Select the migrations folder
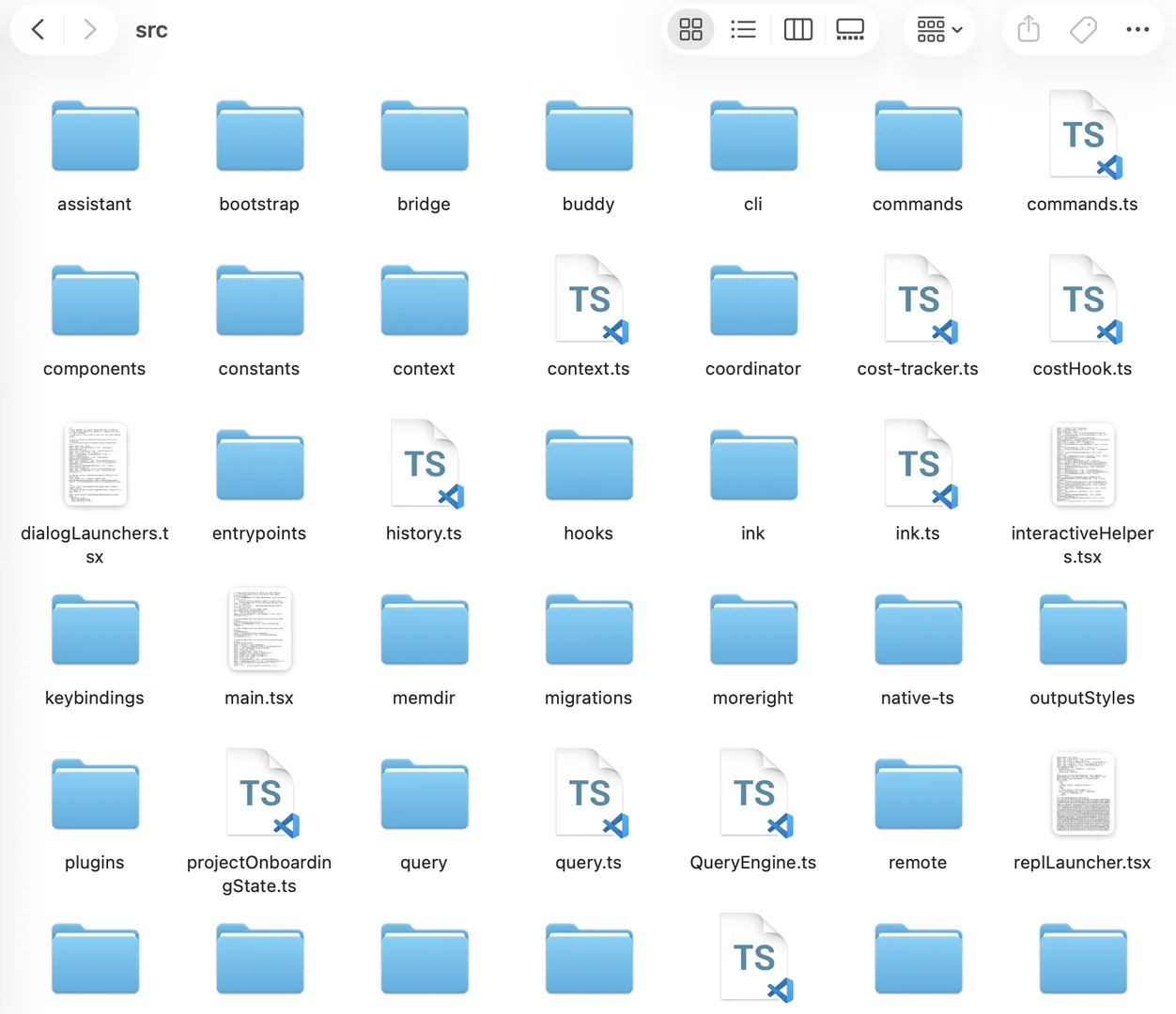Viewport: 1176px width, 1014px height. (589, 629)
